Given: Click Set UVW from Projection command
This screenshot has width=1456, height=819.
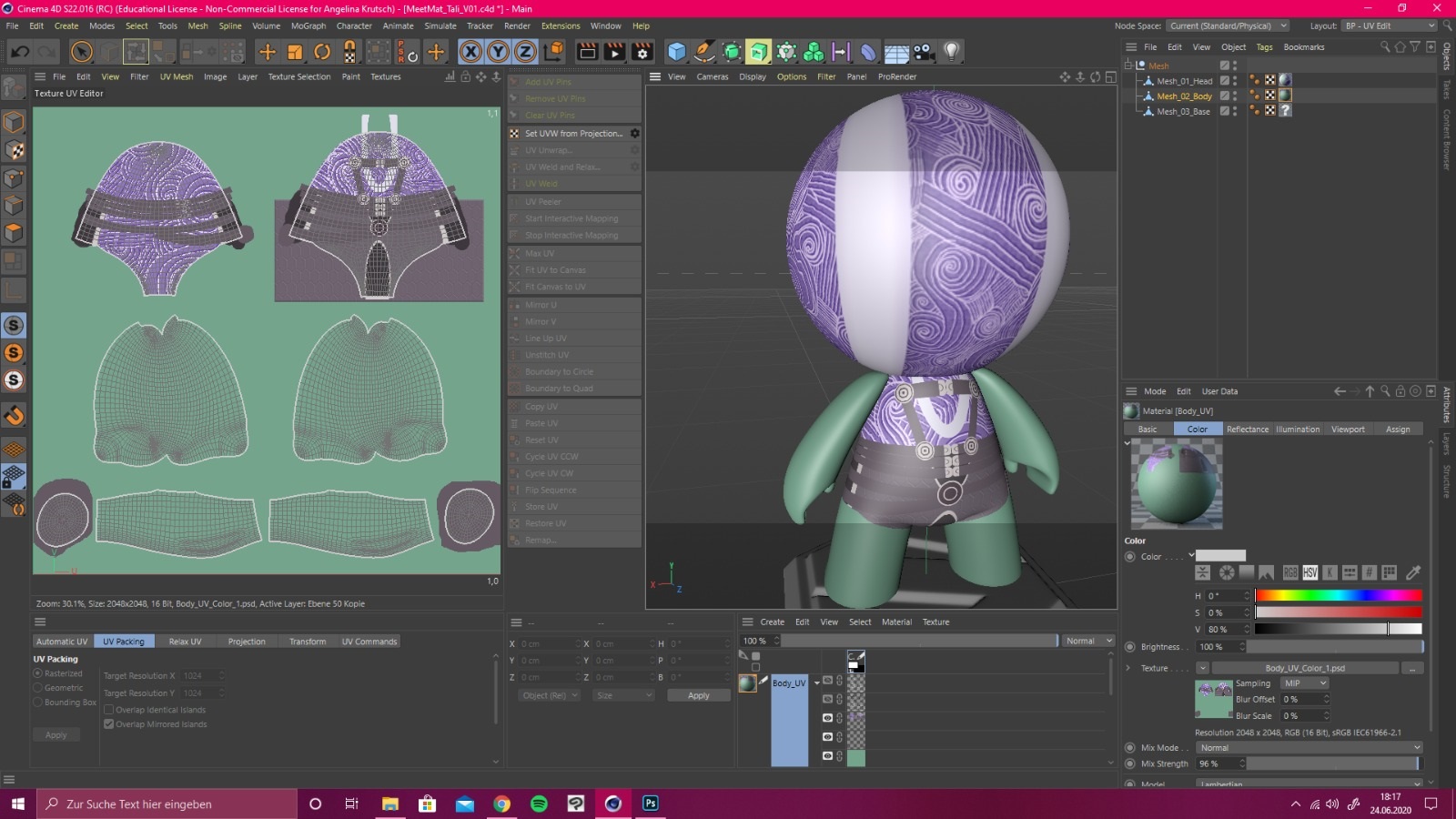Looking at the screenshot, I should click(x=573, y=134).
